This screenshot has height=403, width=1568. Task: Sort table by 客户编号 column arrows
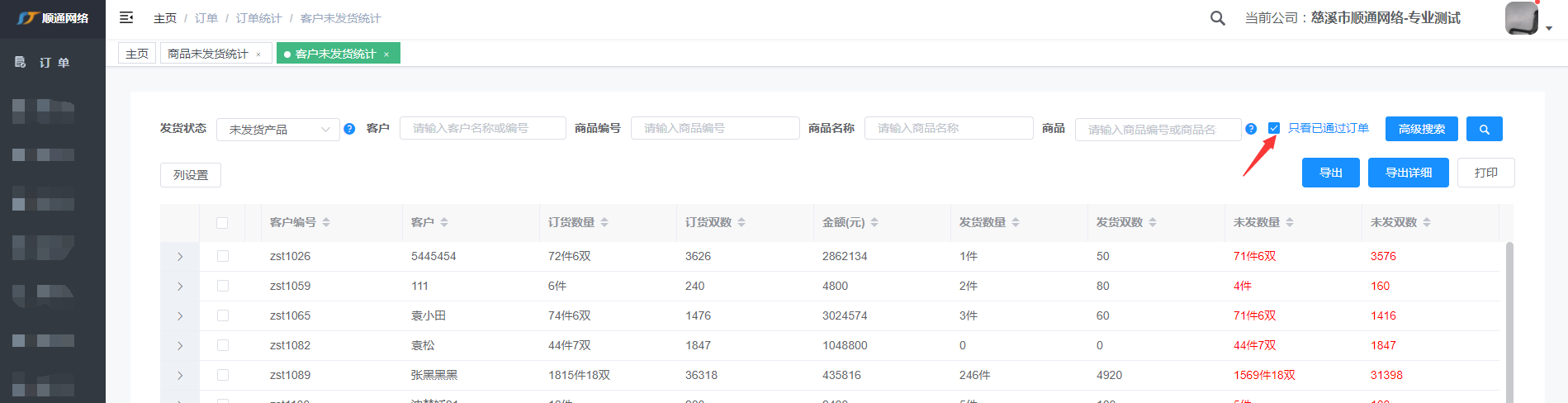tap(326, 222)
